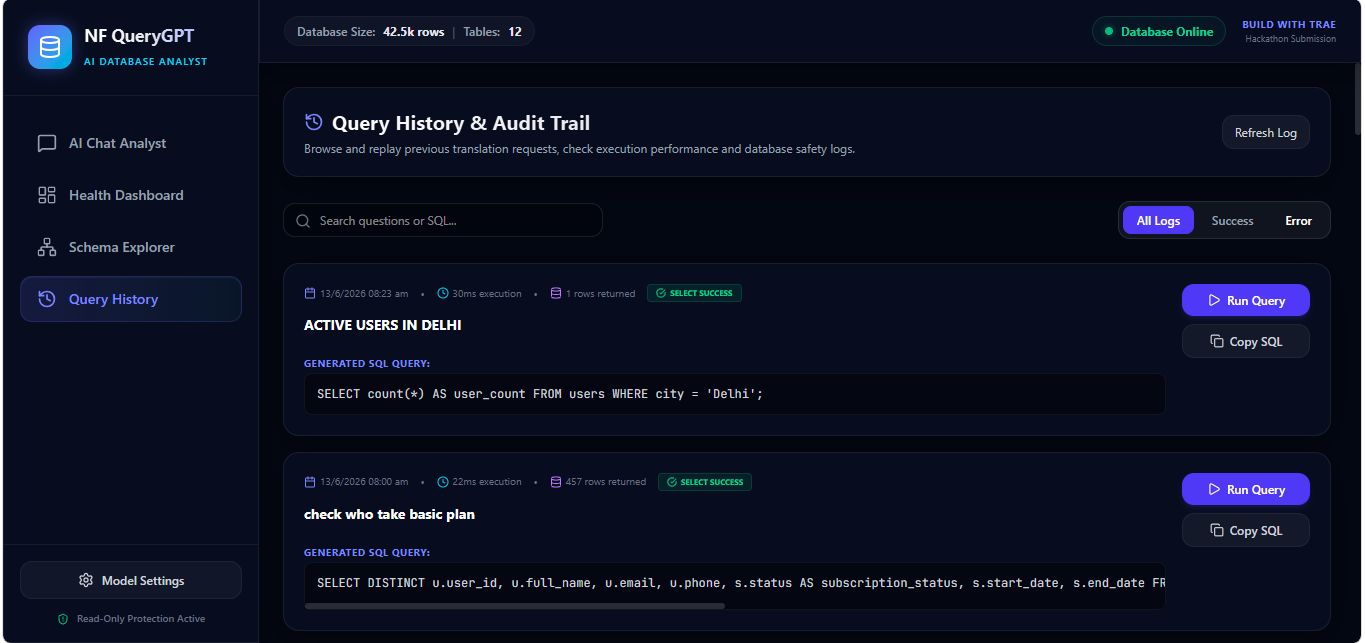Viewport: 1365px width, 643px height.
Task: Click the checkmark icon in the Delhi query's SELECT SUCCESS badge
Action: [x=661, y=293]
